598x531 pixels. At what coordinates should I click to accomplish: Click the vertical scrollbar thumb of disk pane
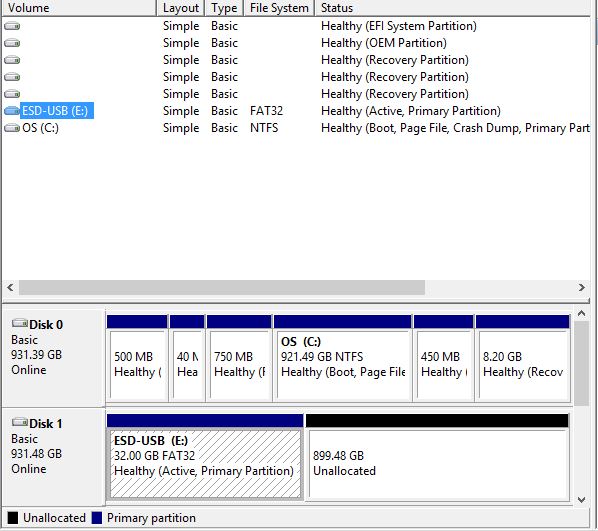pos(581,364)
